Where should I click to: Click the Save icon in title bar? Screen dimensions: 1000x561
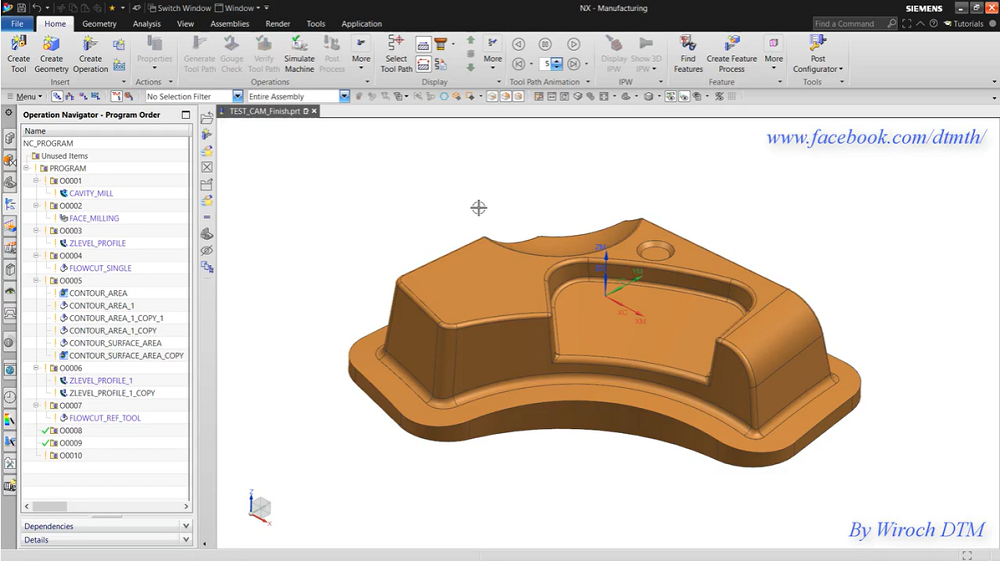click(x=21, y=8)
